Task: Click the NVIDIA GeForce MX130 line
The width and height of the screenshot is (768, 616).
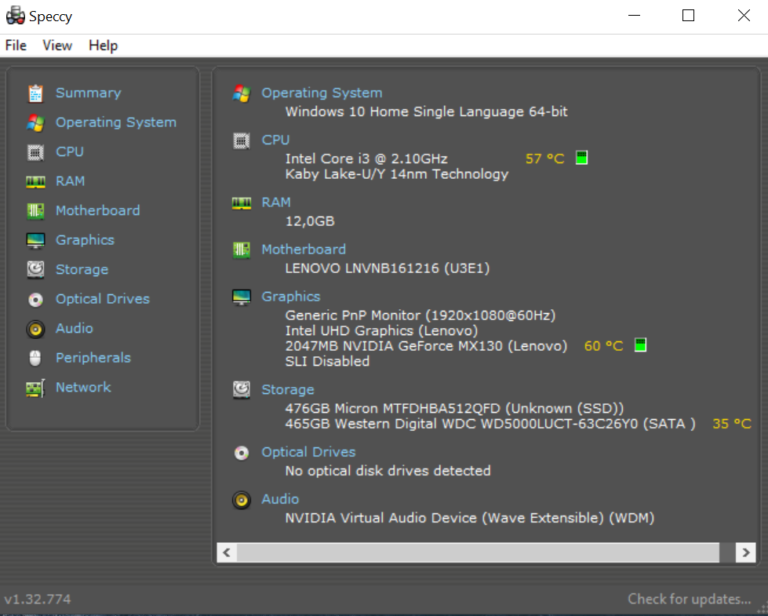Action: point(426,346)
